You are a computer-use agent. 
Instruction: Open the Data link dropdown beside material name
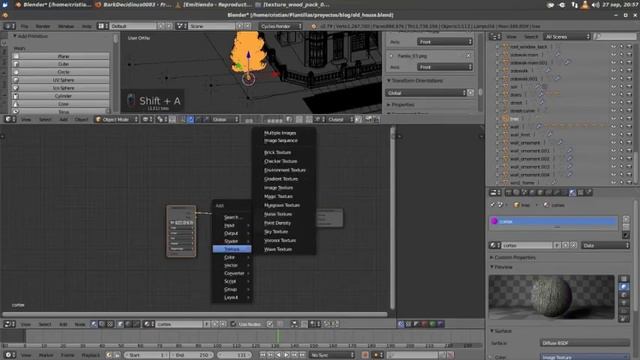(x=606, y=245)
